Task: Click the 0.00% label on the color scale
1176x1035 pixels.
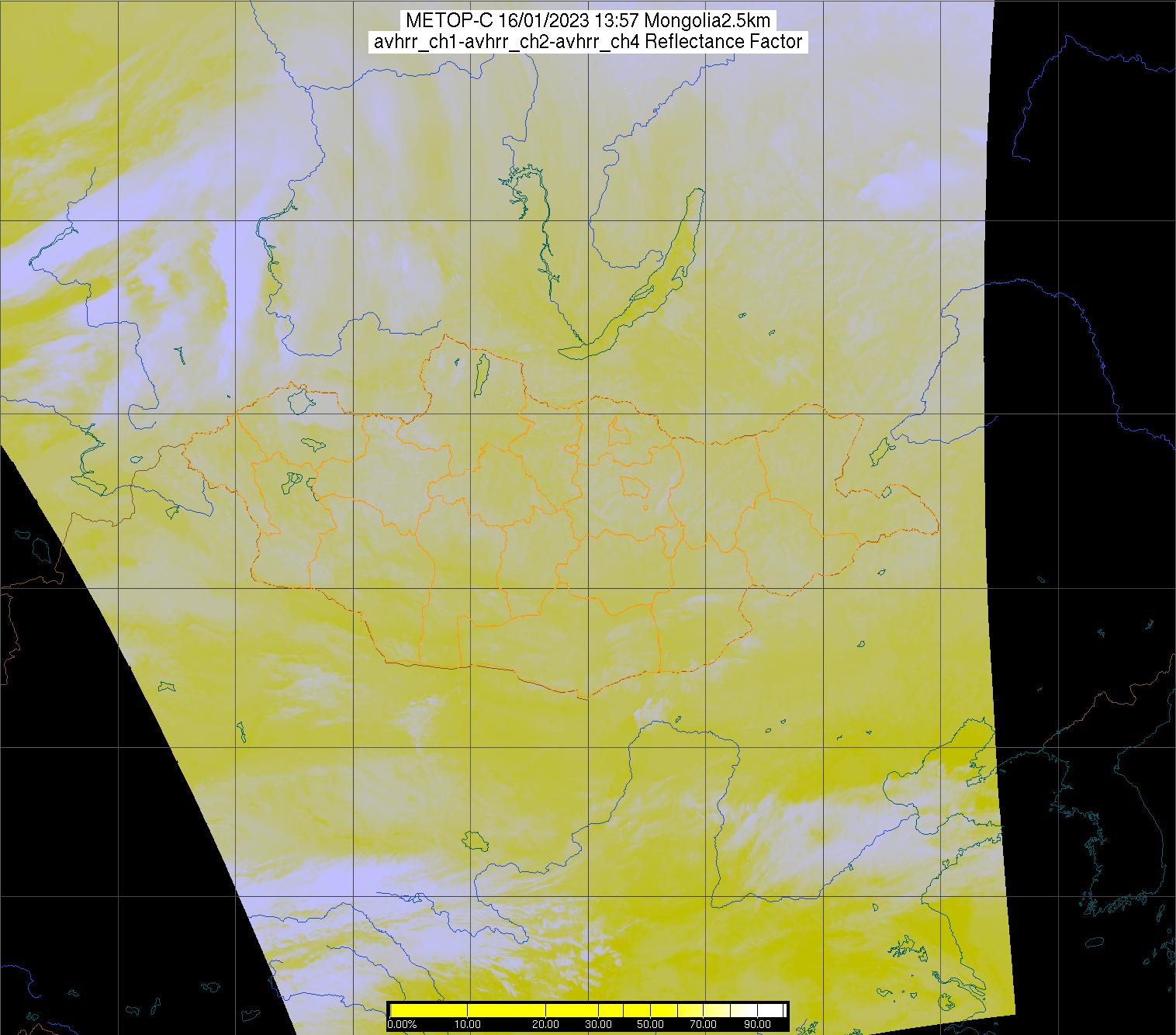Action: coord(402,1025)
